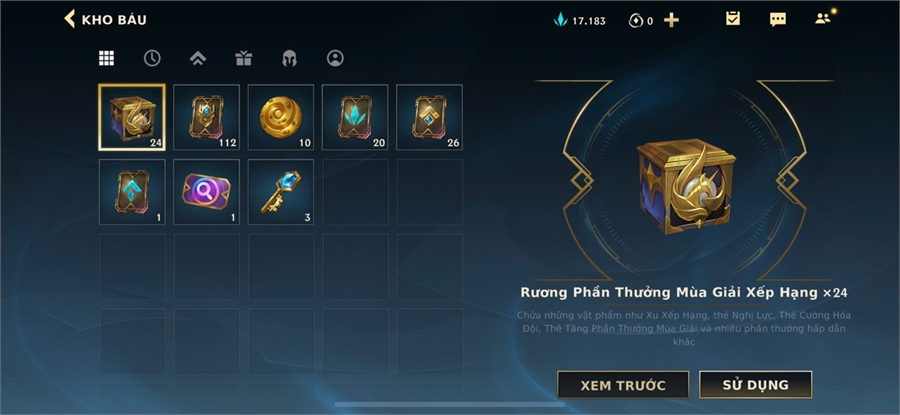Open the missions checklist icon

(x=733, y=19)
